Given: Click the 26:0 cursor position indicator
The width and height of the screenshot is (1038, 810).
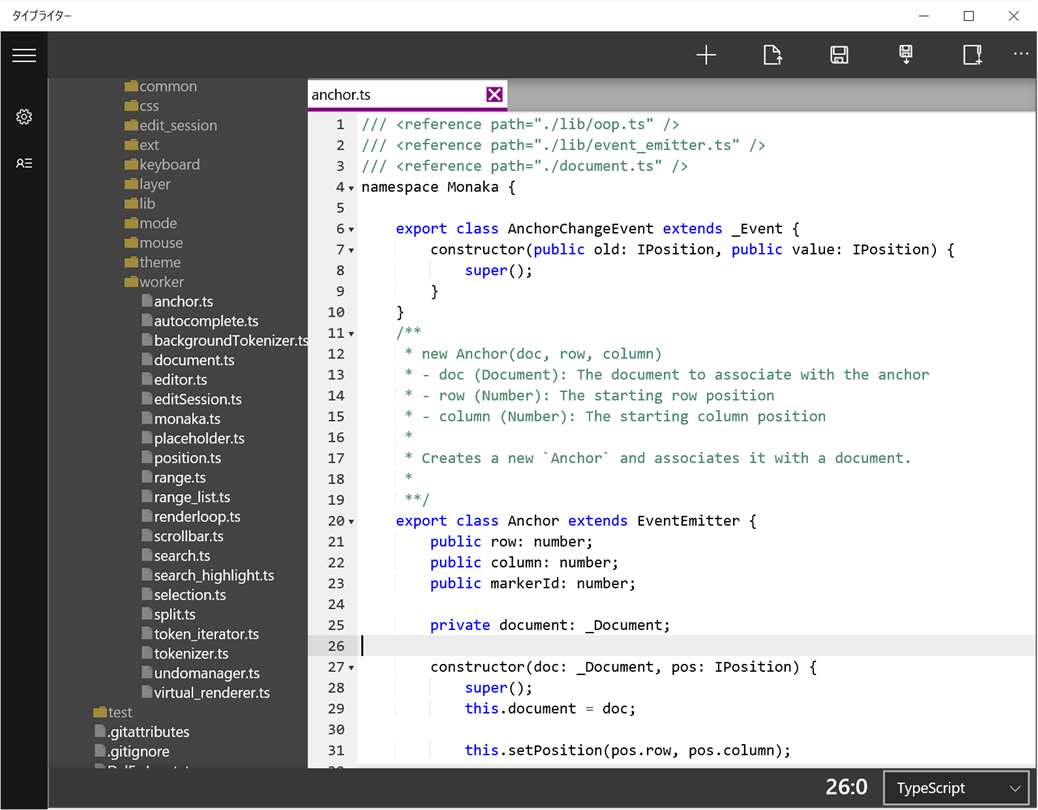Looking at the screenshot, I should tap(846, 788).
